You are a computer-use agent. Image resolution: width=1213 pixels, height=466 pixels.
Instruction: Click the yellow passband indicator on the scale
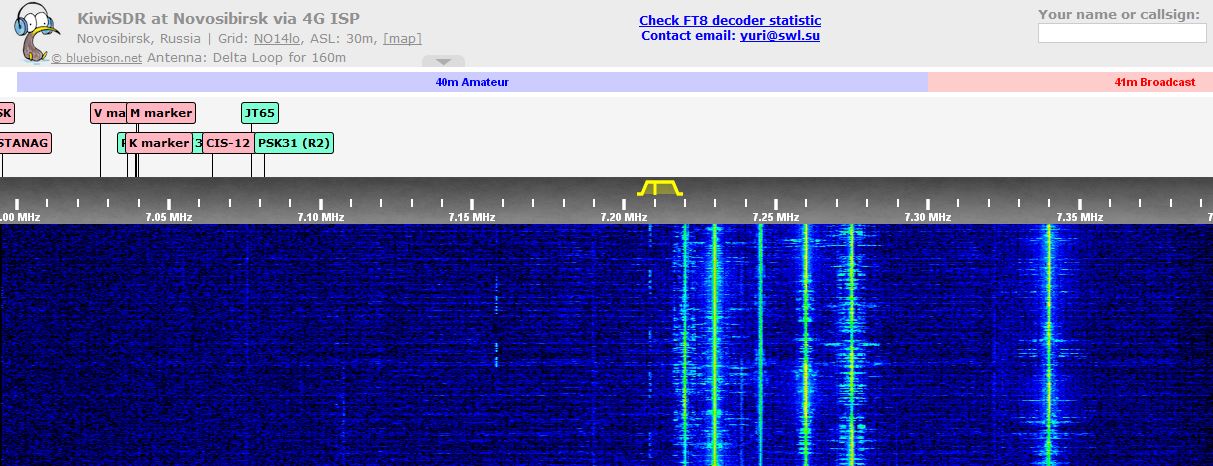point(660,188)
